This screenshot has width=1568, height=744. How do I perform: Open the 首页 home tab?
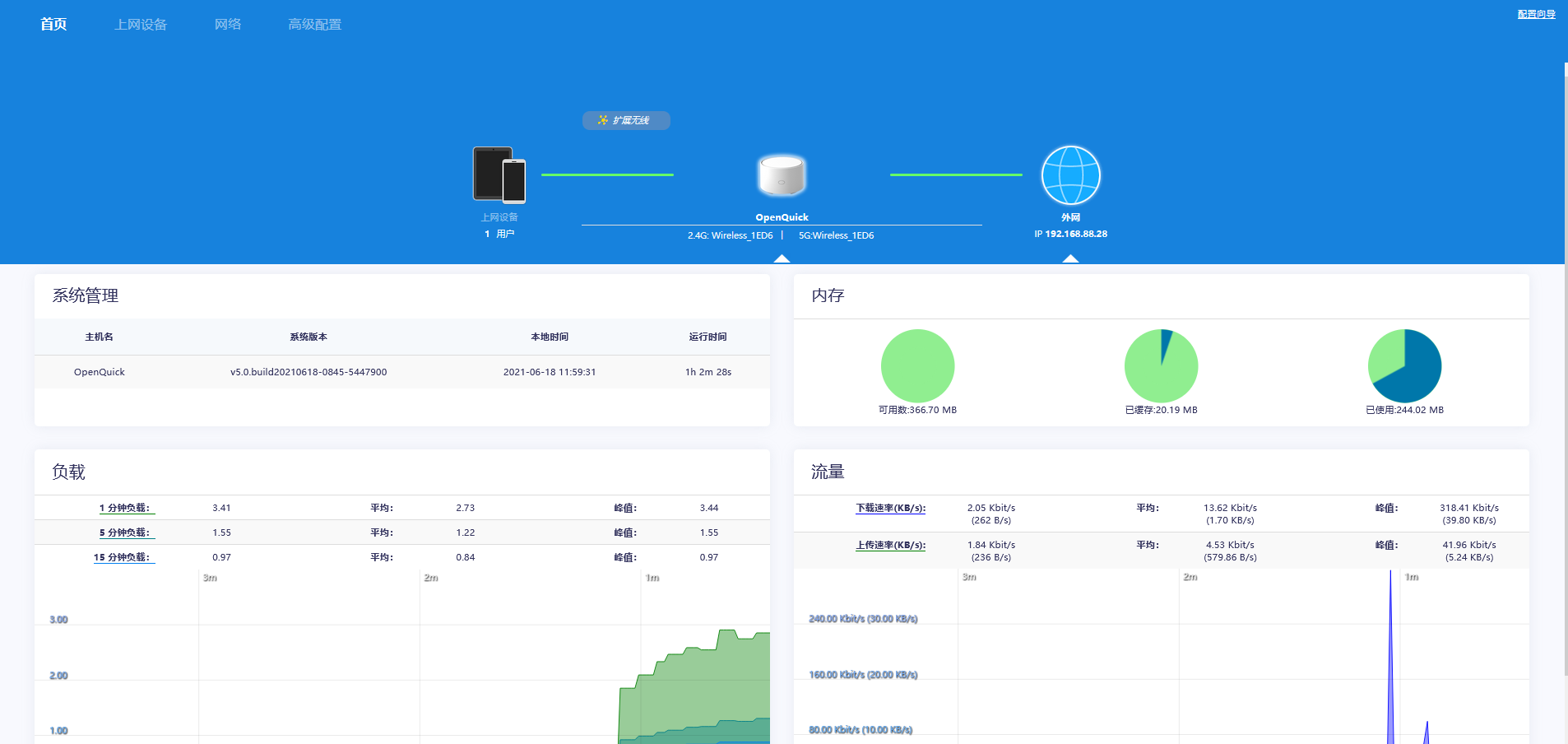tap(53, 25)
